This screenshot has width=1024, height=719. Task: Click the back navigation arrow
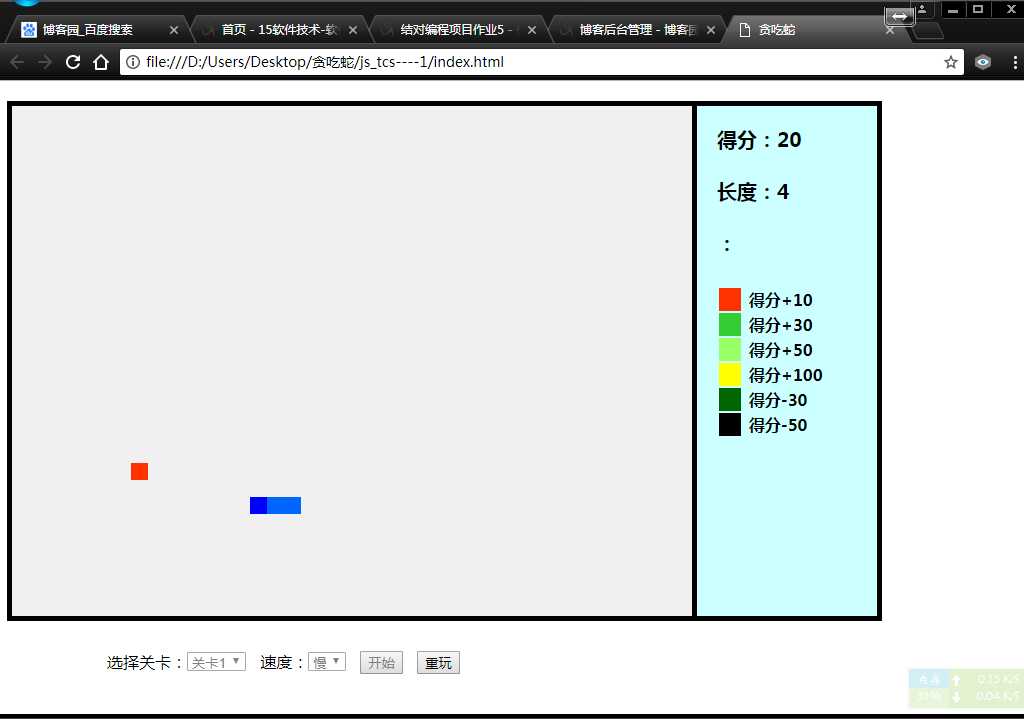[17, 62]
